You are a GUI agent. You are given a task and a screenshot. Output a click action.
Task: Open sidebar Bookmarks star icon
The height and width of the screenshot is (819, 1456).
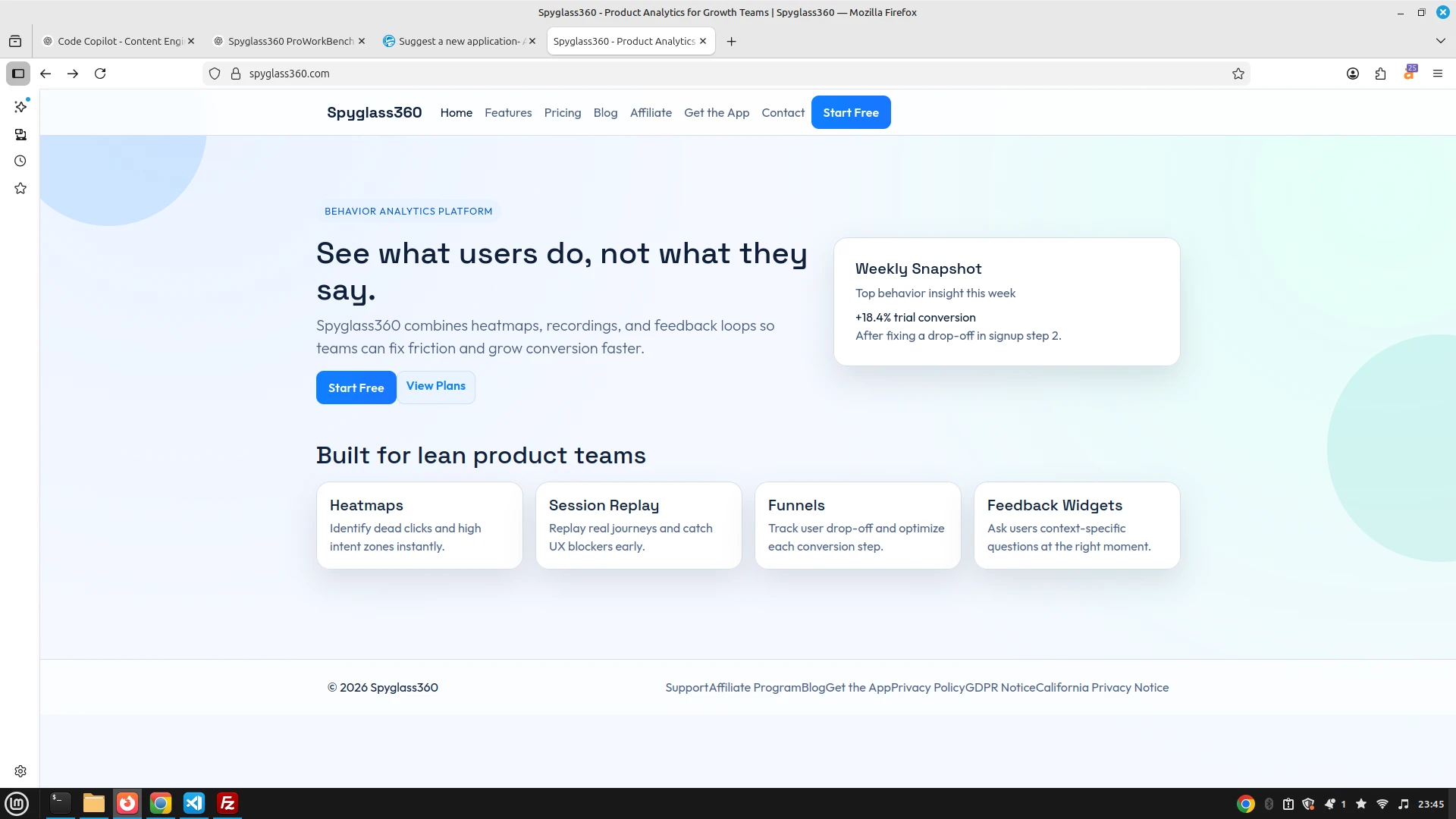(20, 188)
